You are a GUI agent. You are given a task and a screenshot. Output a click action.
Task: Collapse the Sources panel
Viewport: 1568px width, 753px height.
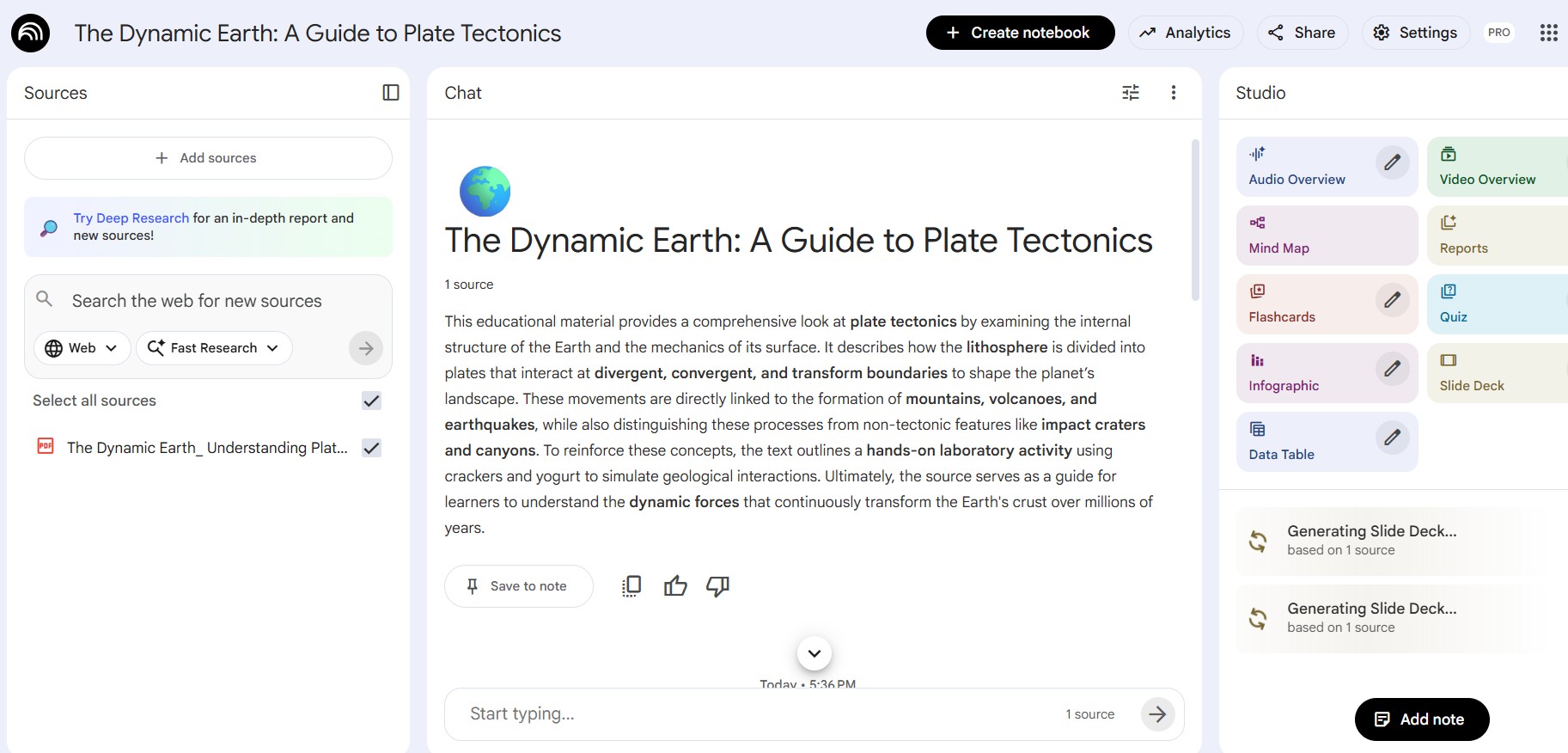pos(391,93)
